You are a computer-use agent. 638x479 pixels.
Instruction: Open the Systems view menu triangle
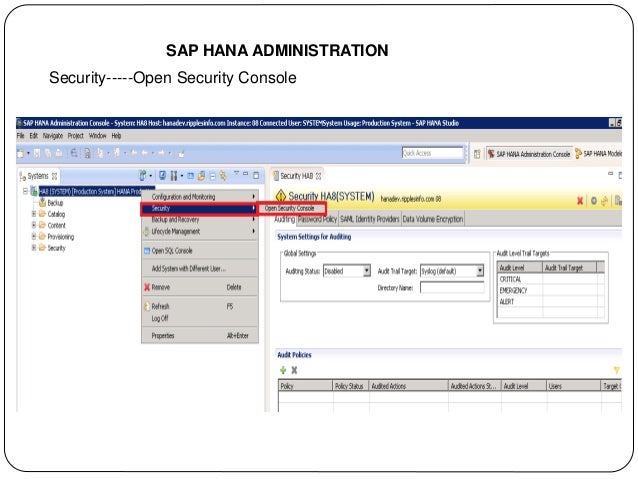236,174
